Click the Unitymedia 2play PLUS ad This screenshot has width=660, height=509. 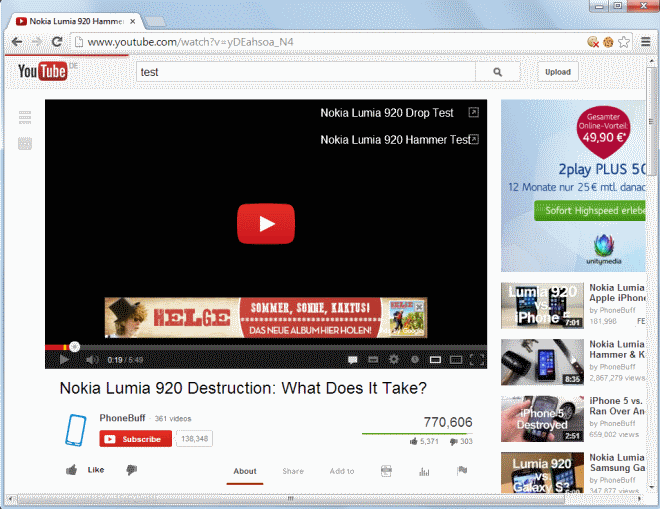[x=573, y=186]
